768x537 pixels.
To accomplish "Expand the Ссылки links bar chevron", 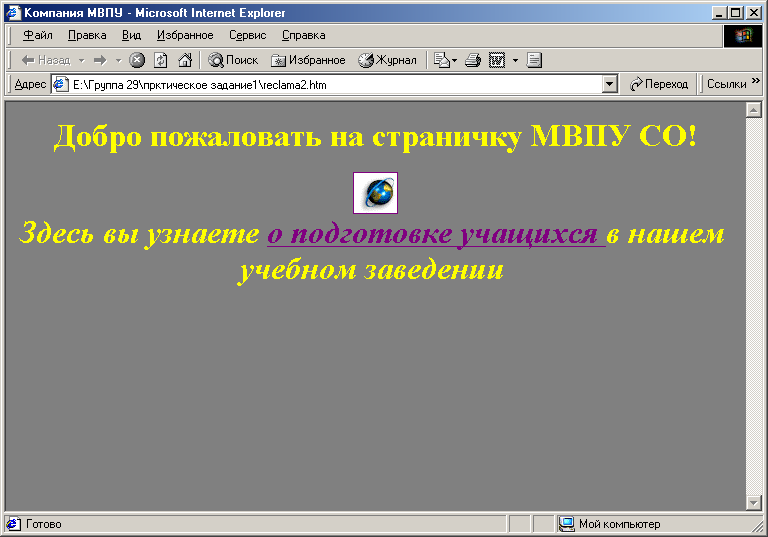I will 756,81.
